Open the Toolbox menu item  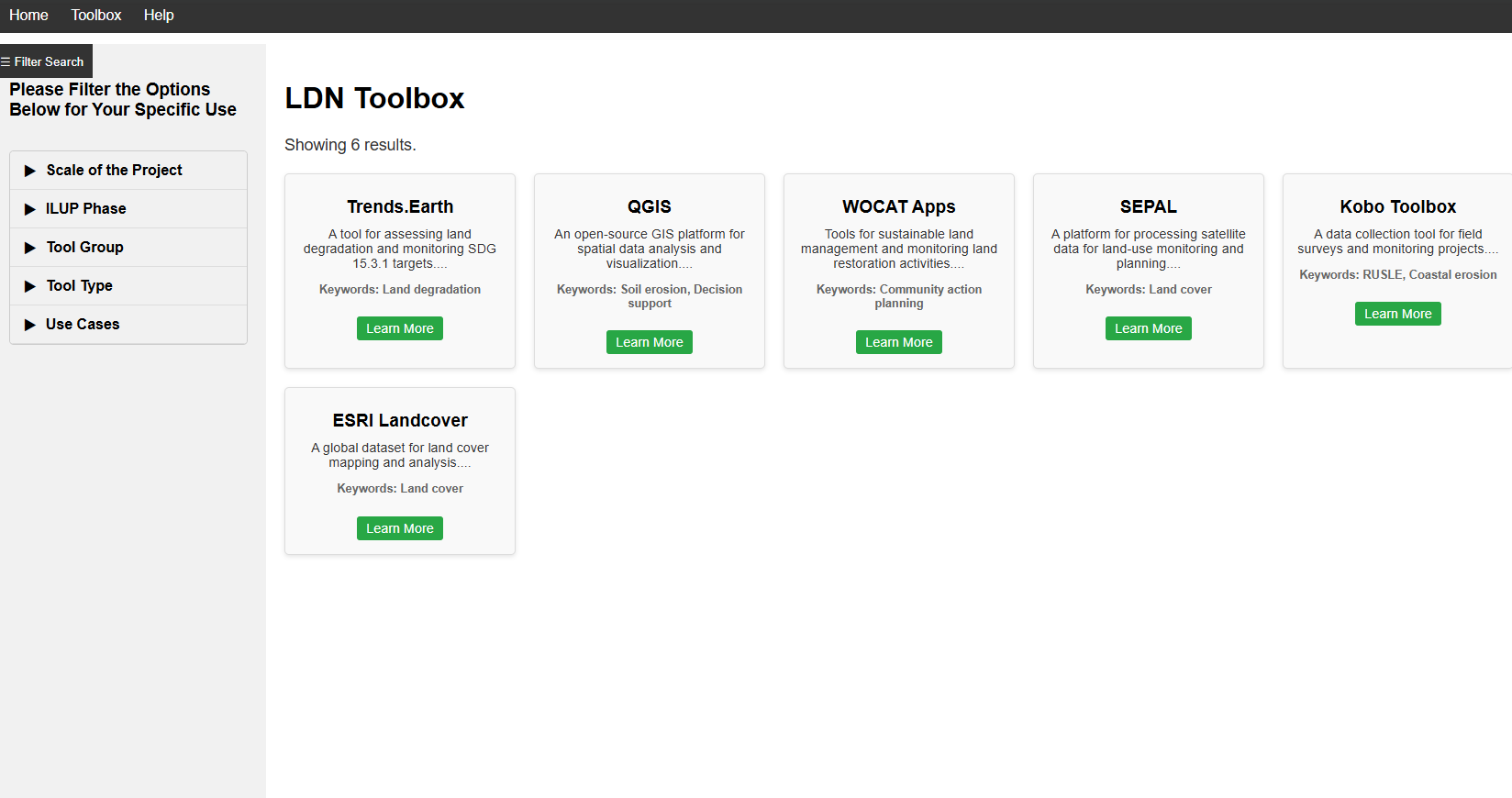click(x=96, y=16)
